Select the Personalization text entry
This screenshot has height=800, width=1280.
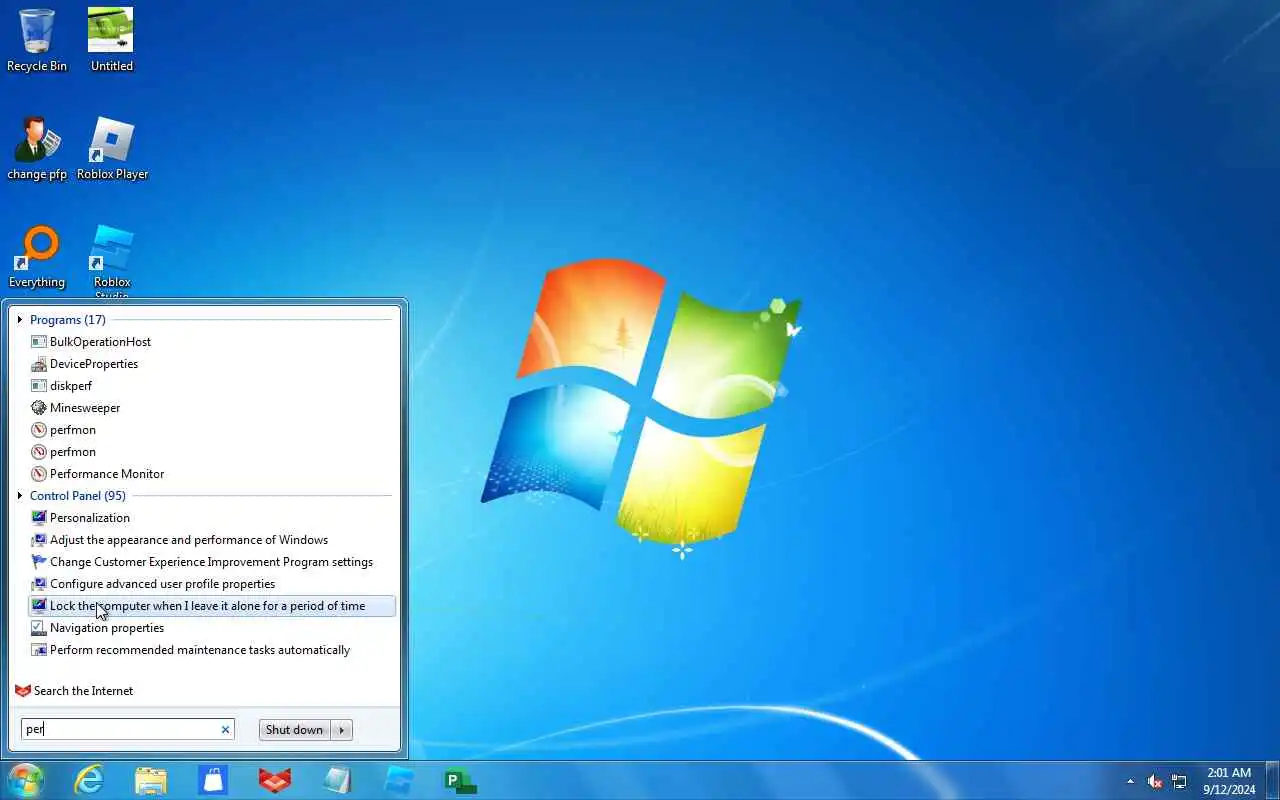(90, 518)
